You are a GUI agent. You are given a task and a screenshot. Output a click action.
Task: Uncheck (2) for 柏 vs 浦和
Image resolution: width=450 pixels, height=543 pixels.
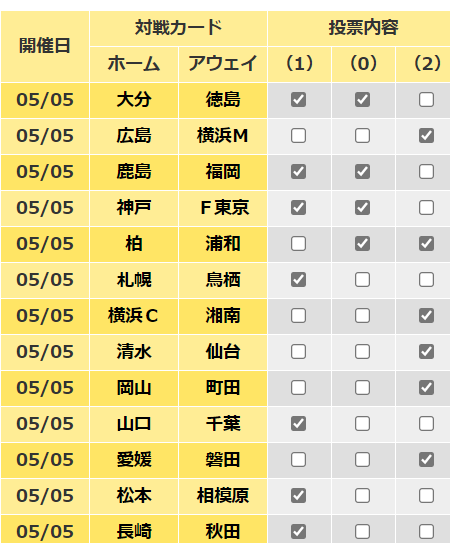coord(426,244)
